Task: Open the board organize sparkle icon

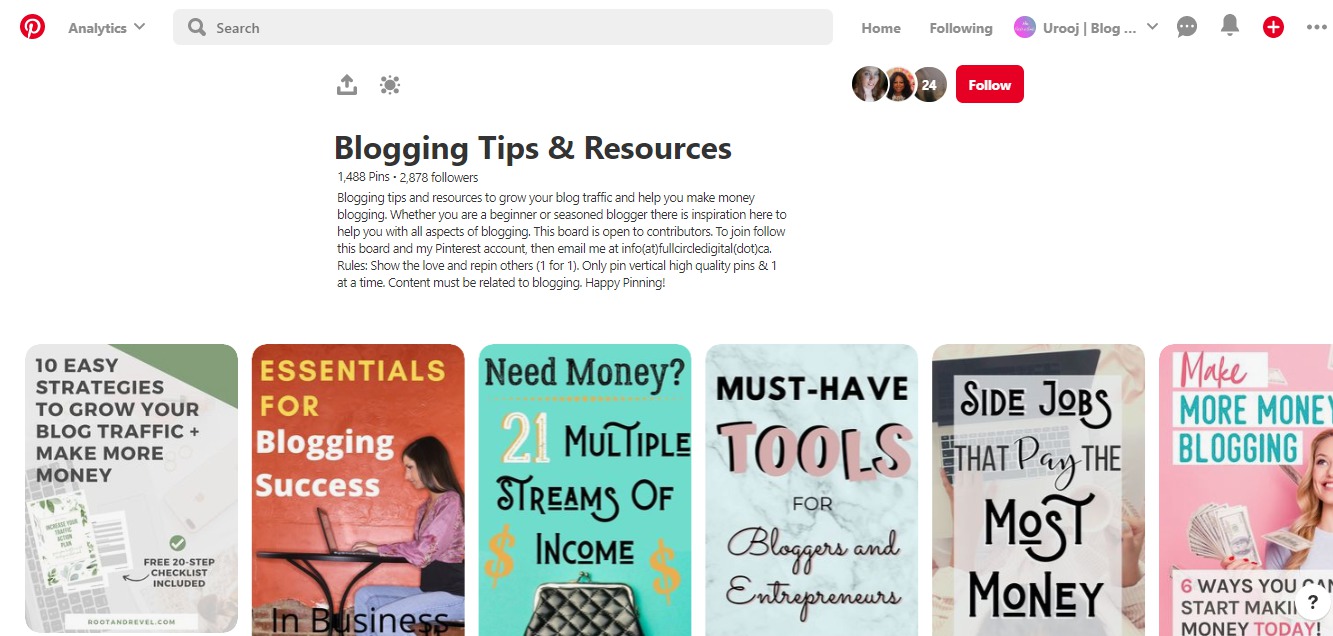Action: [x=390, y=85]
